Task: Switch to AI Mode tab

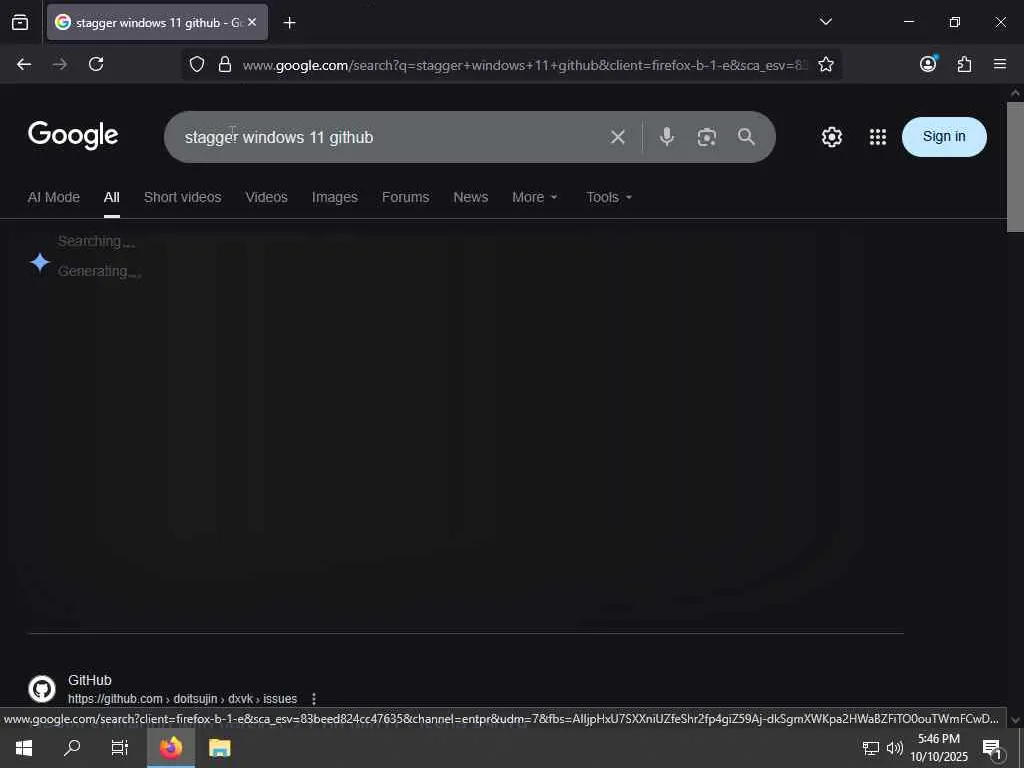Action: [x=54, y=197]
